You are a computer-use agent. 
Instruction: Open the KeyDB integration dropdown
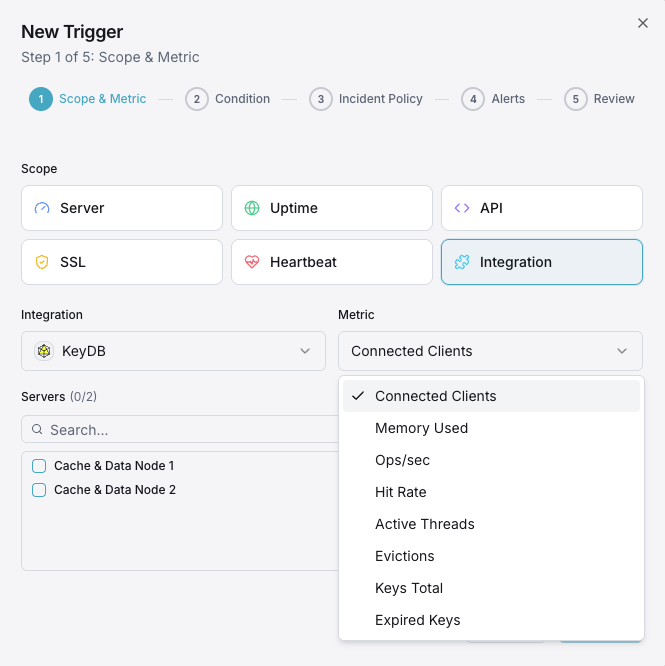coord(173,351)
